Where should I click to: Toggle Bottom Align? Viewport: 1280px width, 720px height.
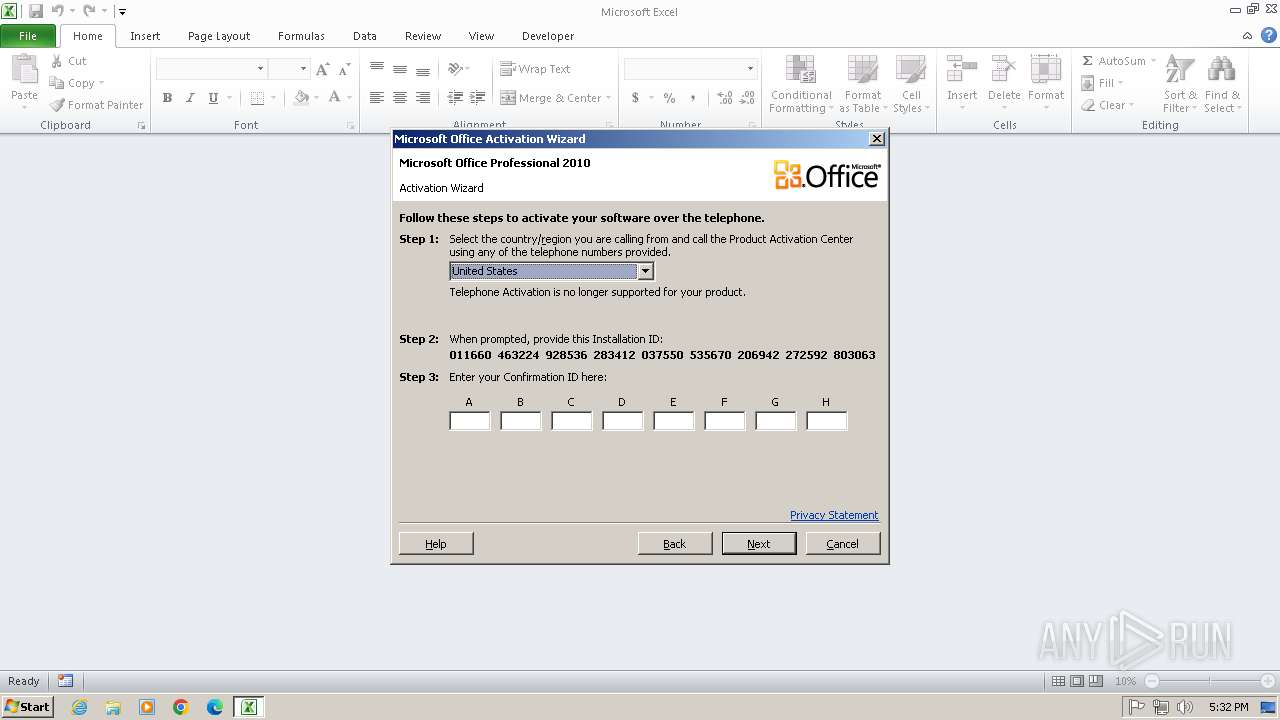point(423,69)
